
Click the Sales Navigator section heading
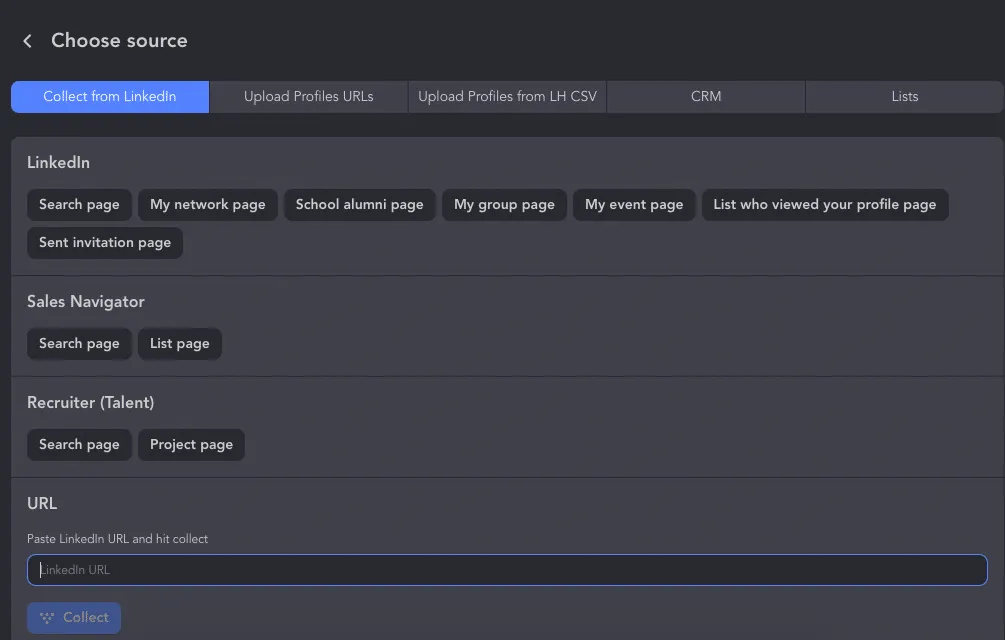click(86, 302)
